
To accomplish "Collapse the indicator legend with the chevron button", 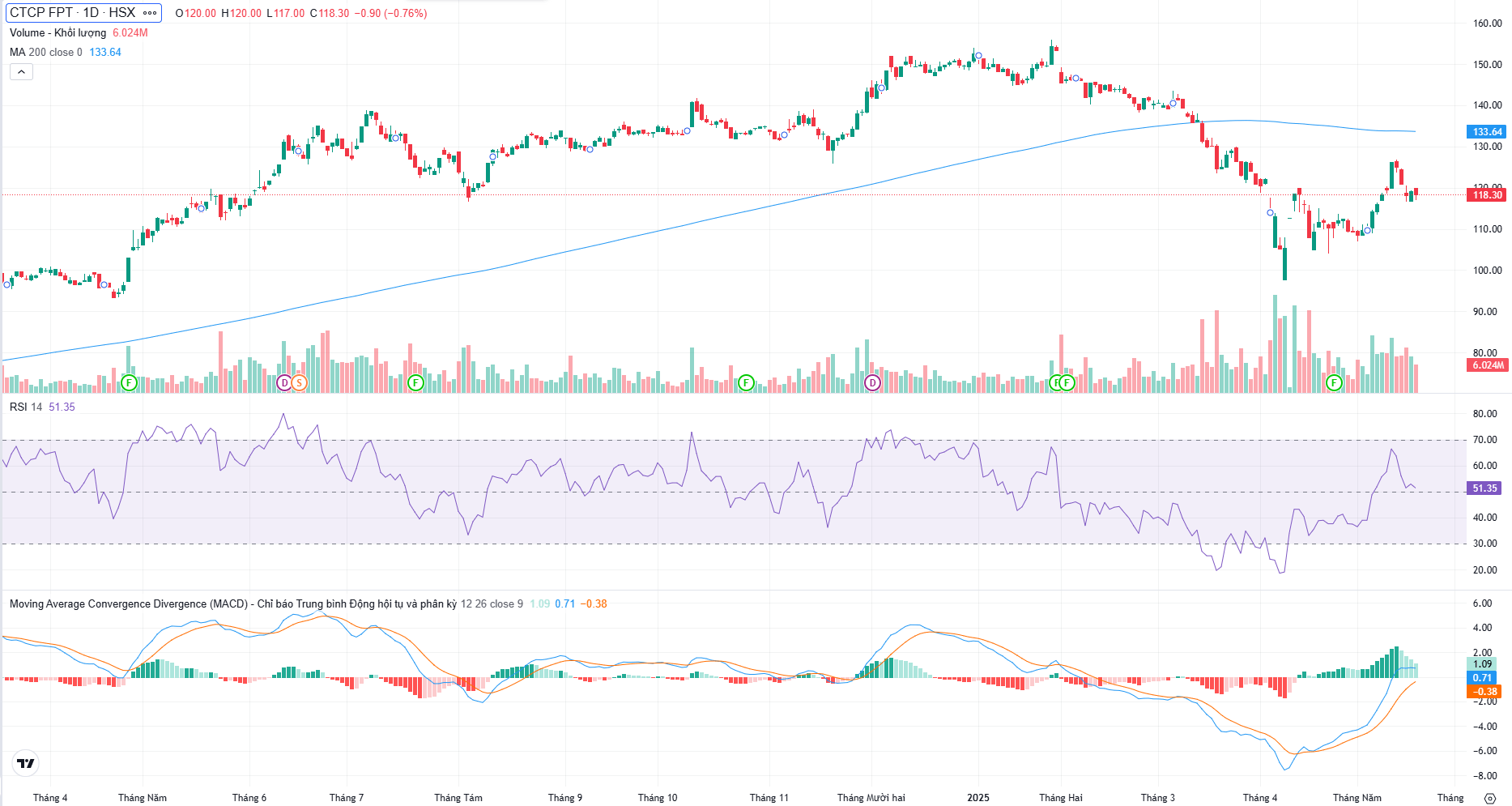I will click(21, 72).
